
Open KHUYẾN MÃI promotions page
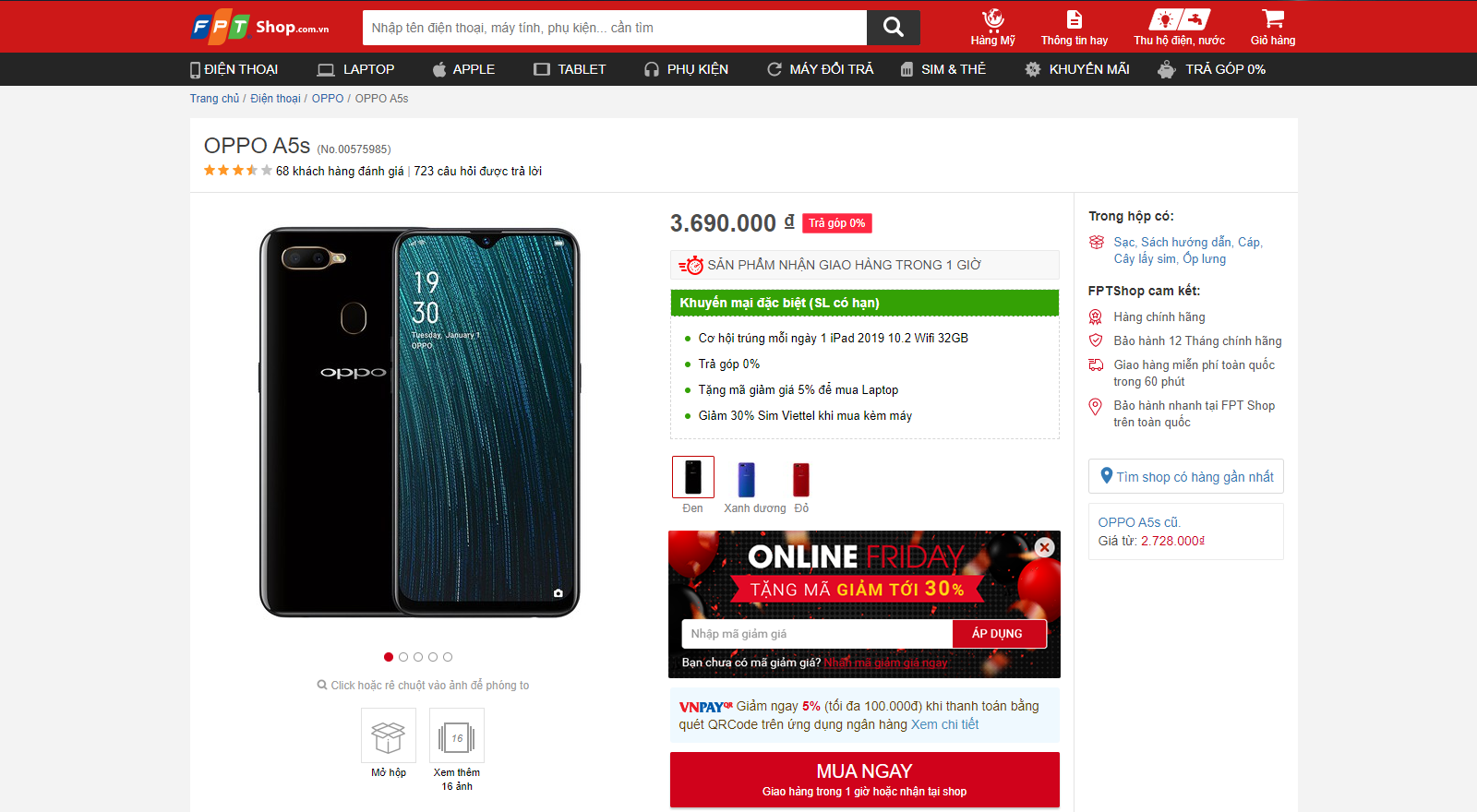(x=1076, y=69)
